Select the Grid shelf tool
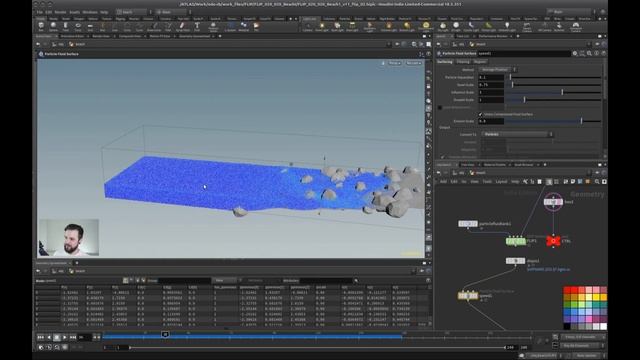 point(90,27)
